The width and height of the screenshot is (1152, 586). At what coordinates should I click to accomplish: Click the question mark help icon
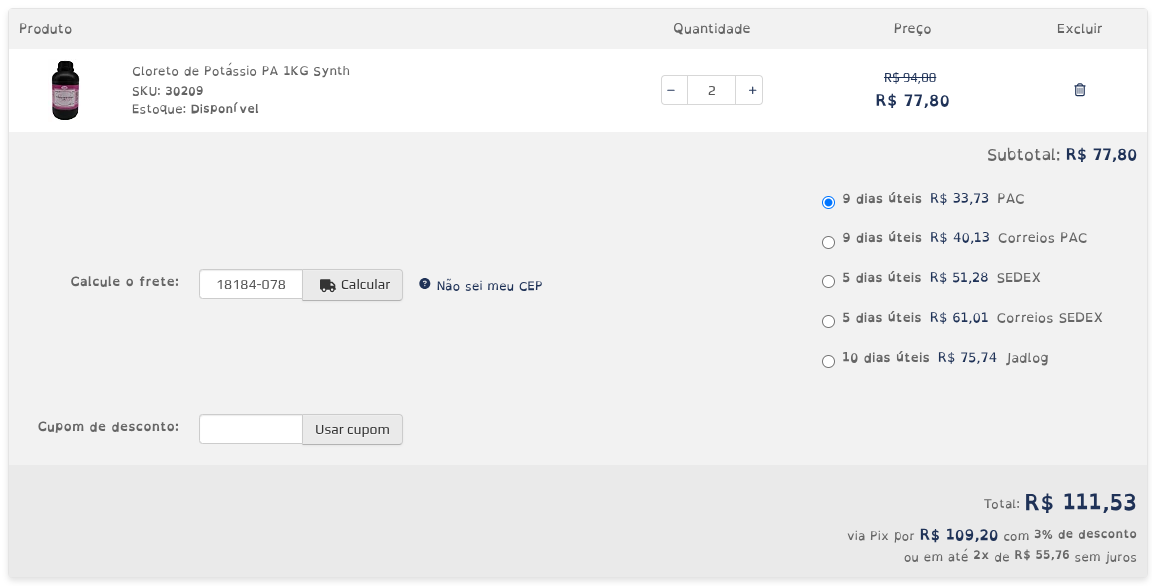[x=424, y=284]
